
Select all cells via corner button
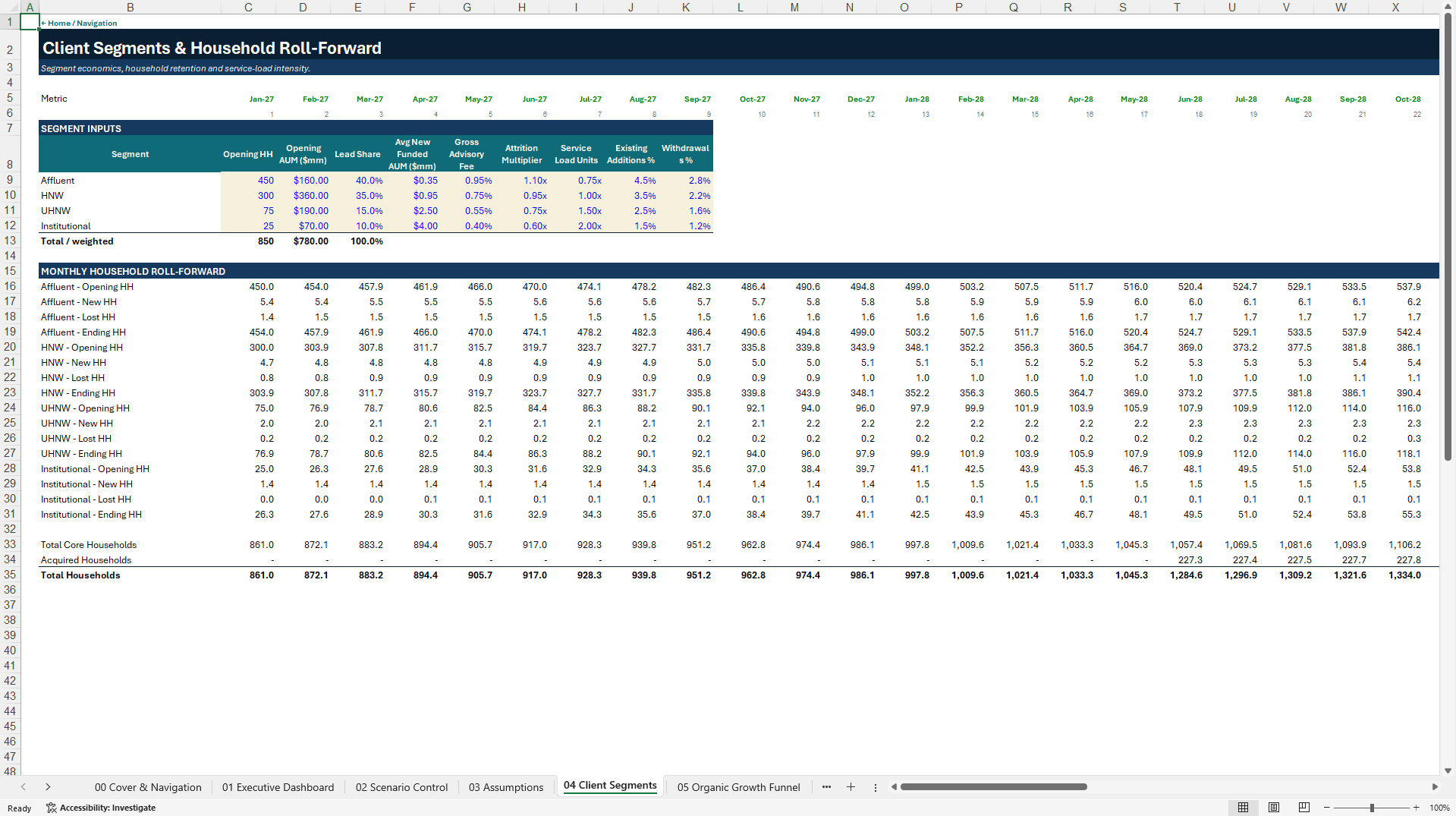(10, 7)
